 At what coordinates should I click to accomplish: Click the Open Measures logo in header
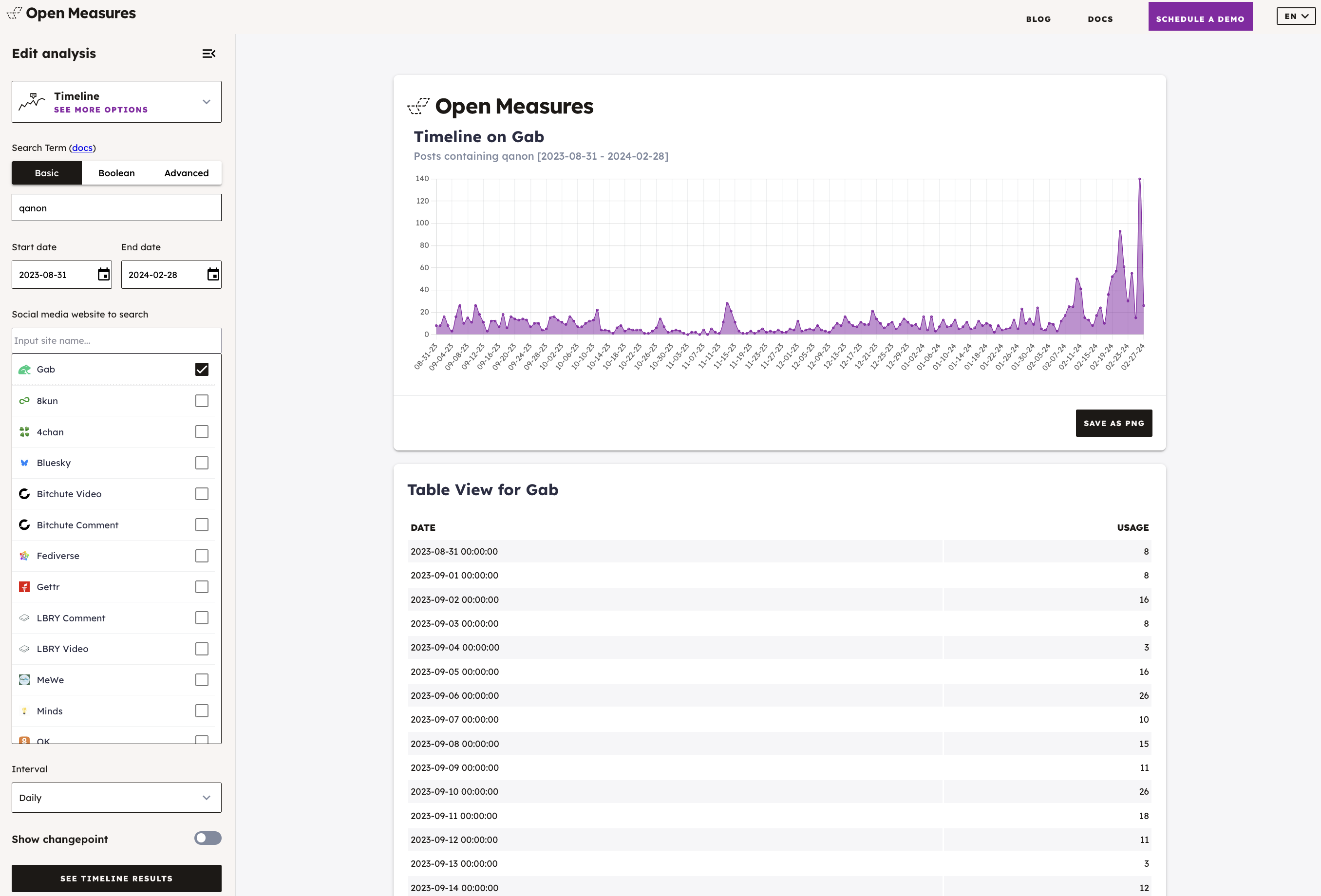72,13
